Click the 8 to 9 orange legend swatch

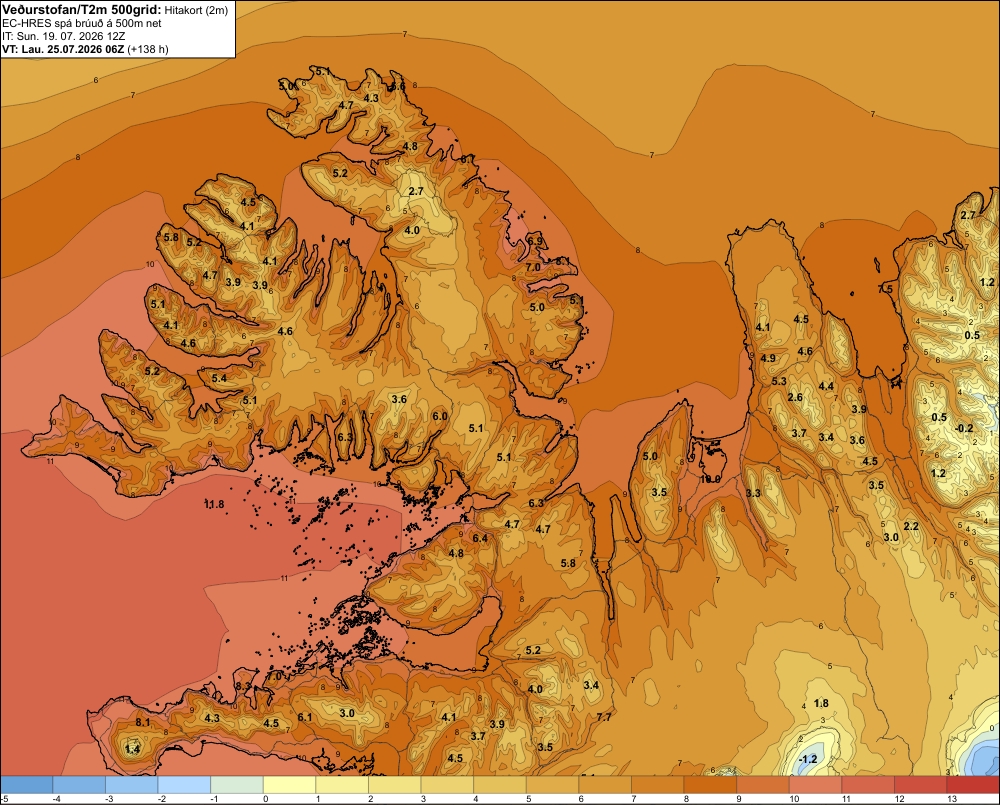[710, 785]
